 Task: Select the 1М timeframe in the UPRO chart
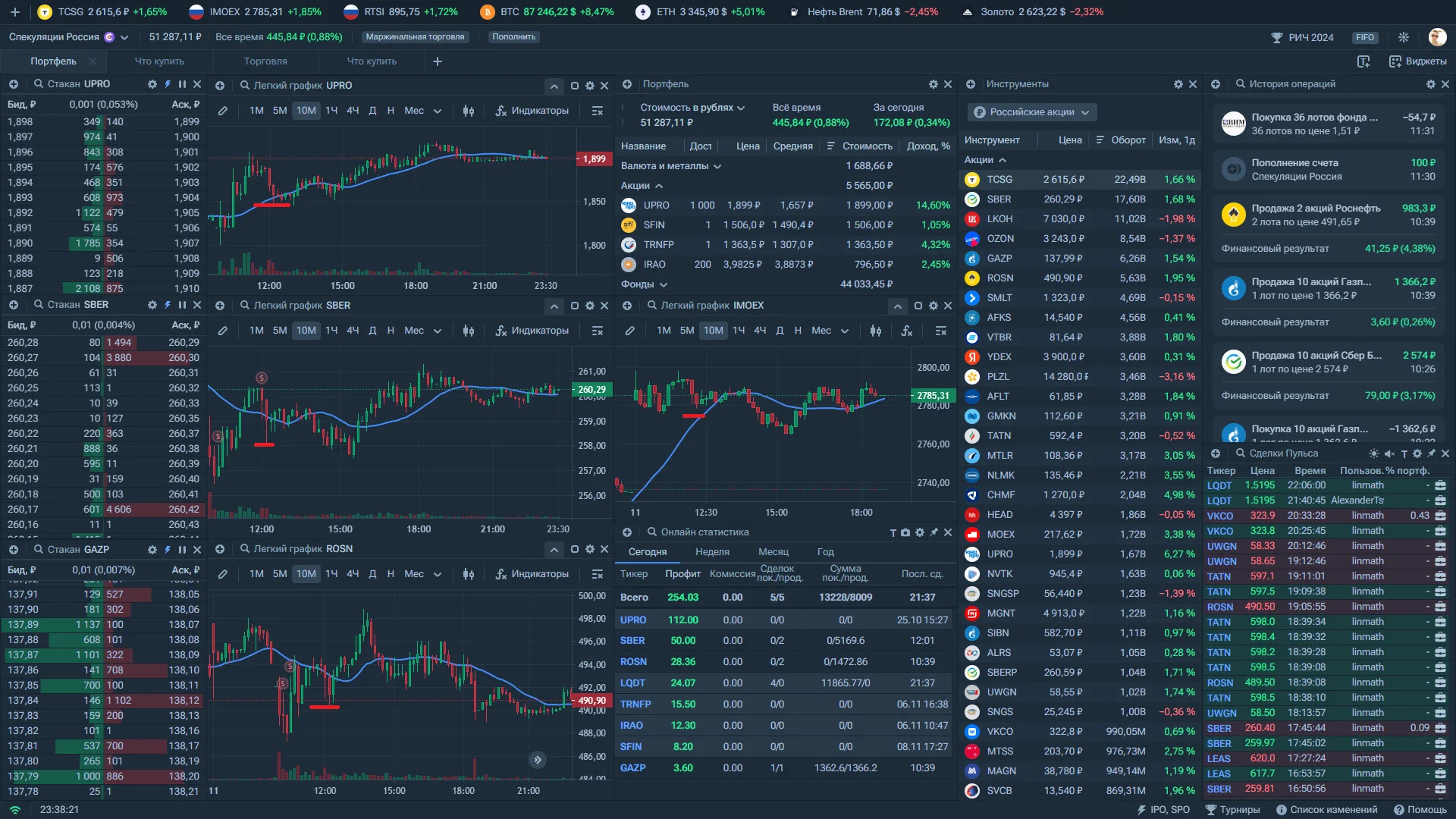(x=256, y=111)
